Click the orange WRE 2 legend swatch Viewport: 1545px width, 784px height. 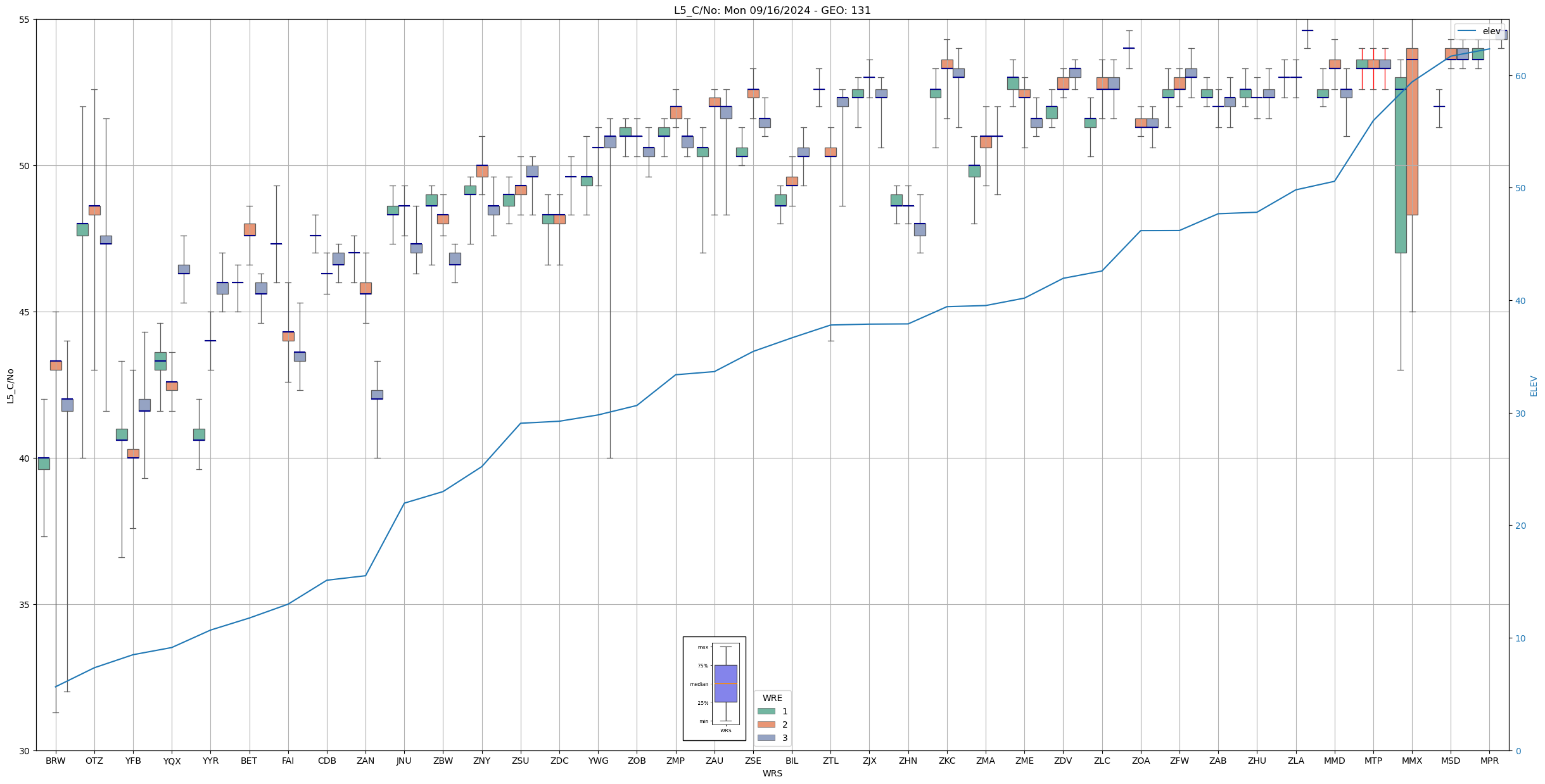click(x=766, y=724)
